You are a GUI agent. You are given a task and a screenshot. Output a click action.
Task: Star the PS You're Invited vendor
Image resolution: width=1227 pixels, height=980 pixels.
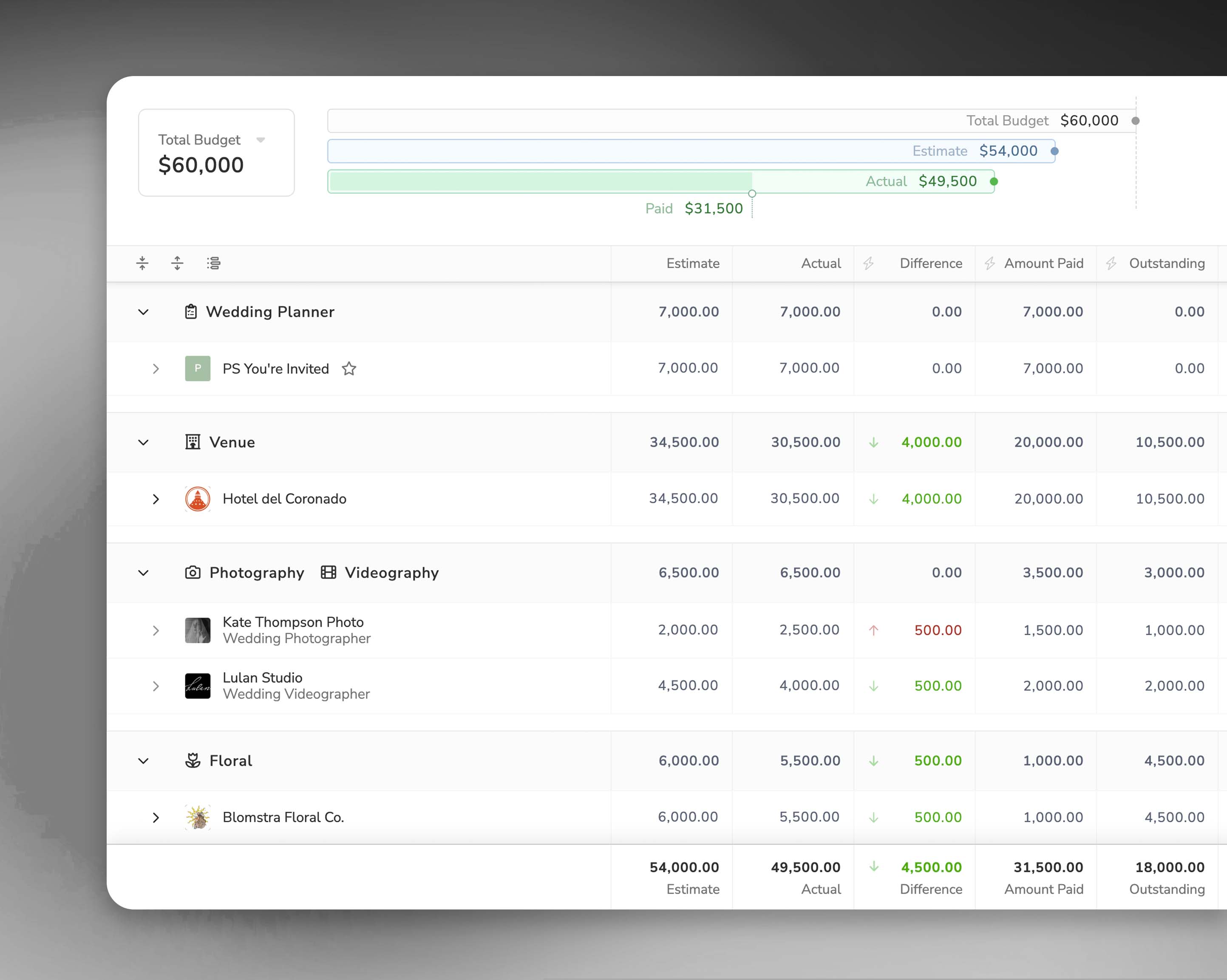pos(349,369)
